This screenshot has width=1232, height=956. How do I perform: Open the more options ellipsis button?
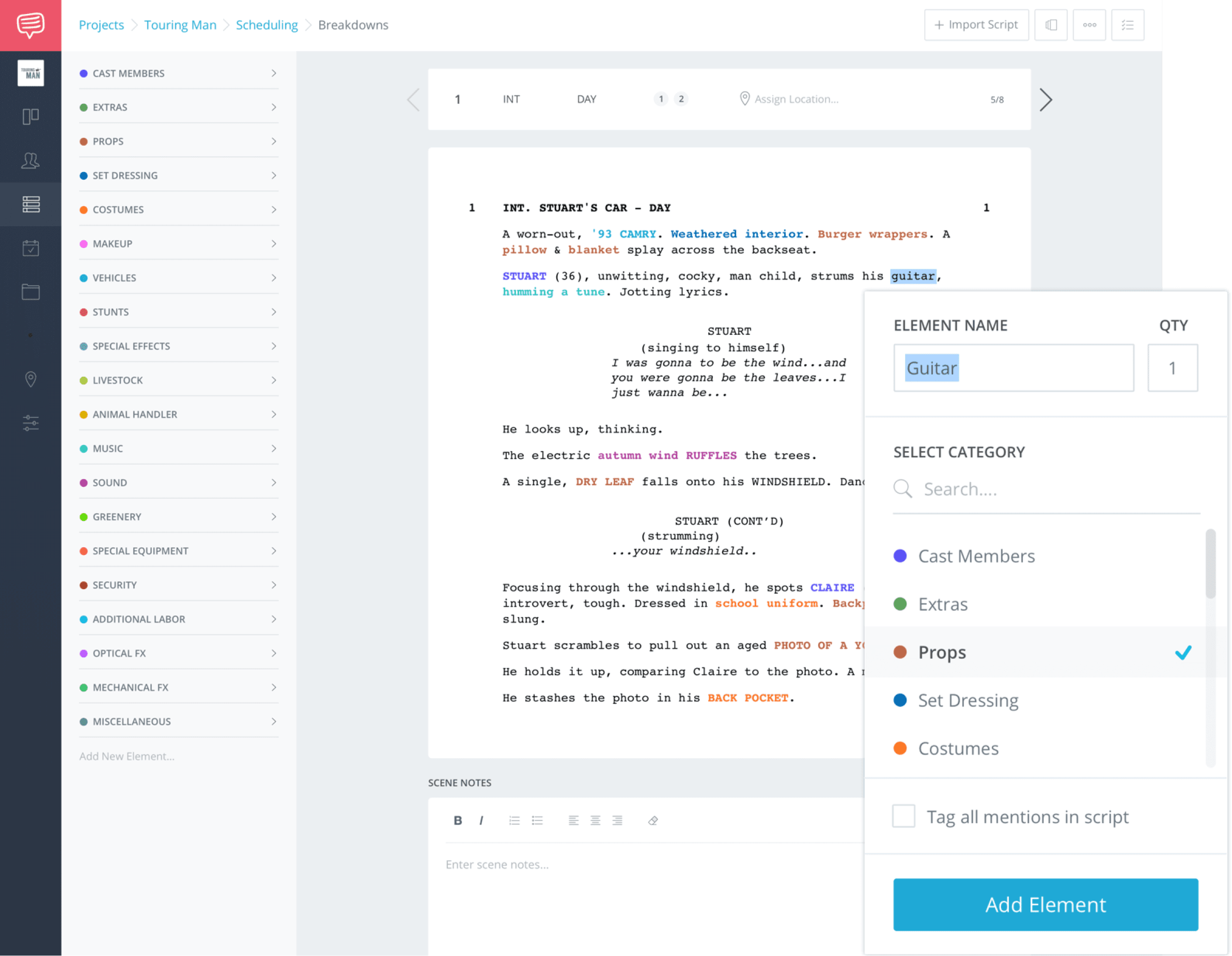[1089, 25]
